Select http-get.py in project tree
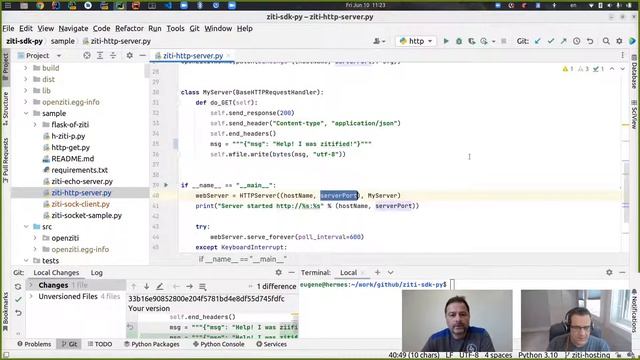Image resolution: width=640 pixels, height=360 pixels. [x=71, y=147]
